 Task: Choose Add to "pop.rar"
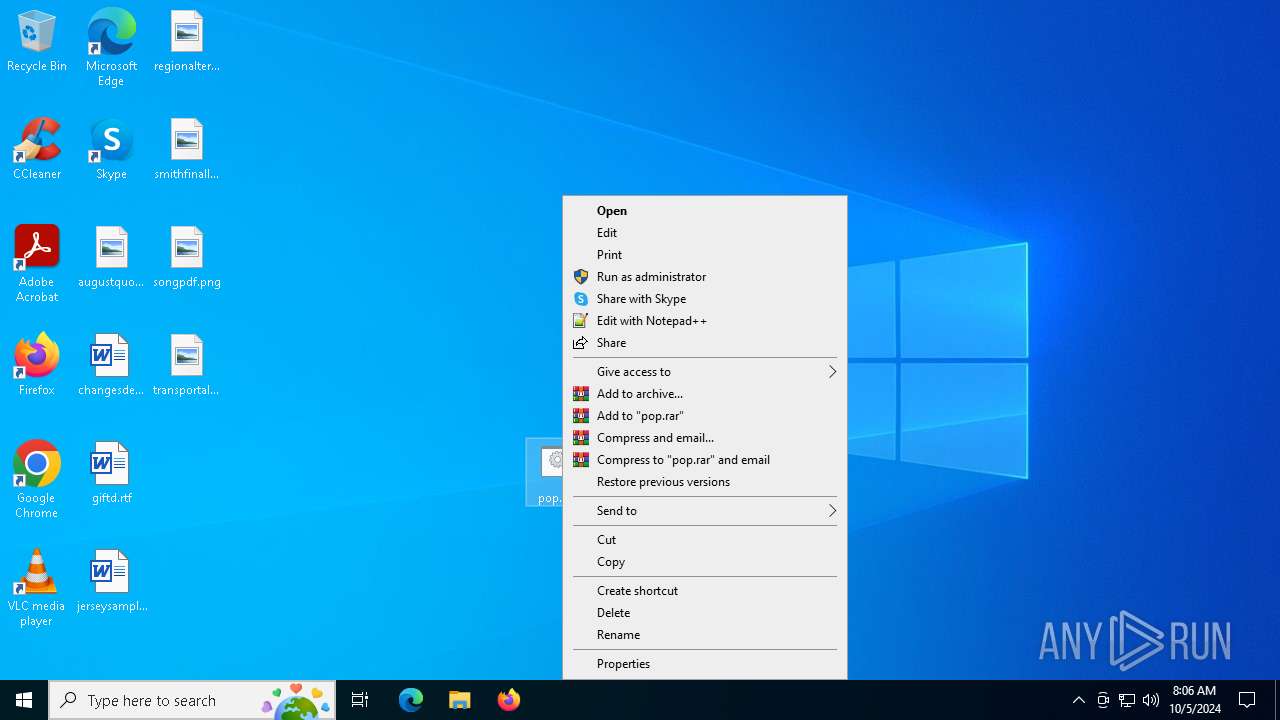705,416
